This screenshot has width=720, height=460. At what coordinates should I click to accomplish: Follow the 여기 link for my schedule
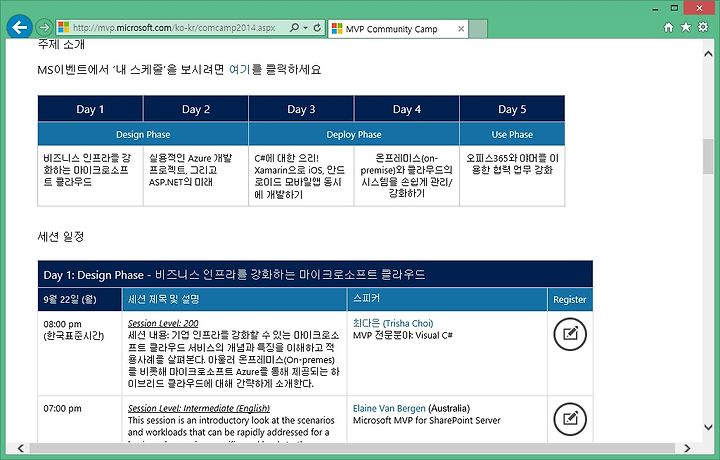point(239,70)
